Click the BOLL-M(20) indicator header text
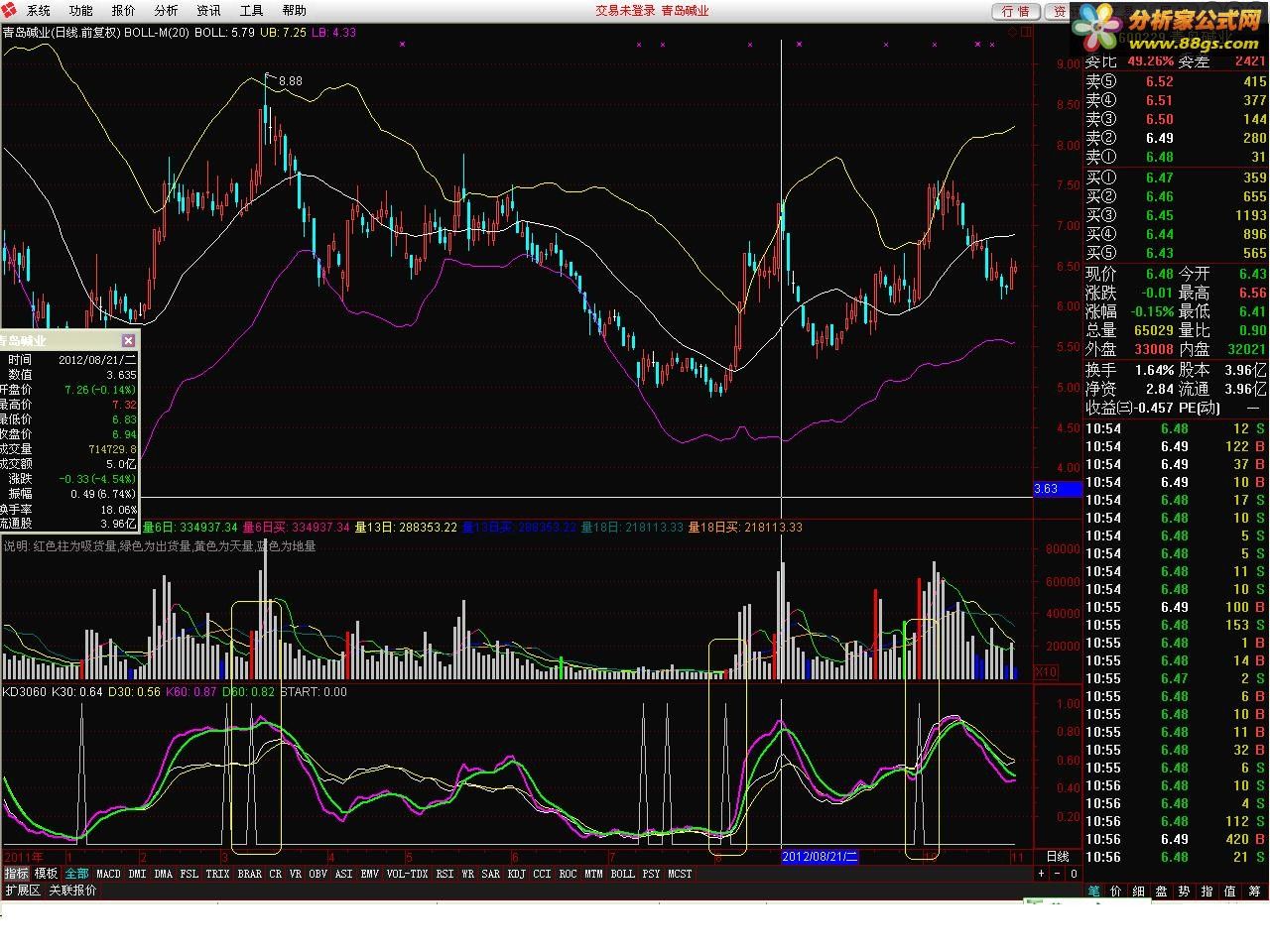The width and height of the screenshot is (1270, 952). tap(157, 33)
